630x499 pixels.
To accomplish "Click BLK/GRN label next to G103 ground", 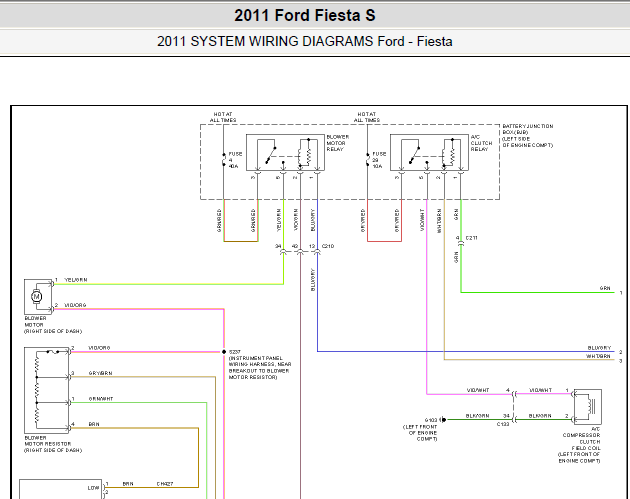I will click(x=477, y=416).
